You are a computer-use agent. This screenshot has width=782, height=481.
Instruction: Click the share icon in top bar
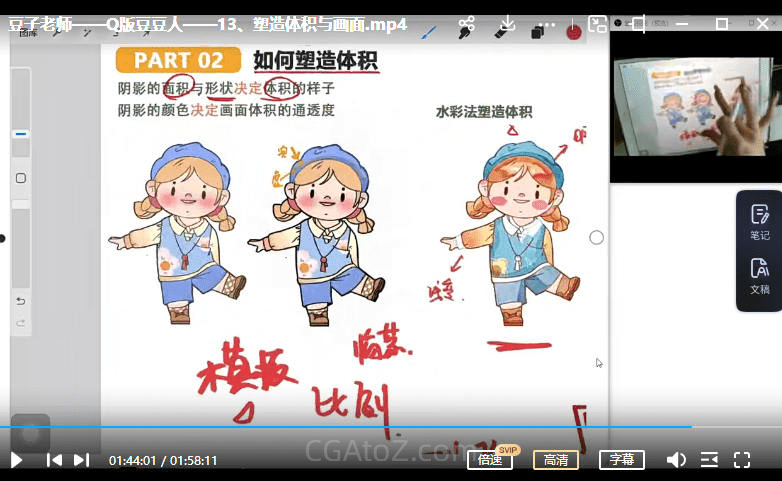pyautogui.click(x=466, y=25)
